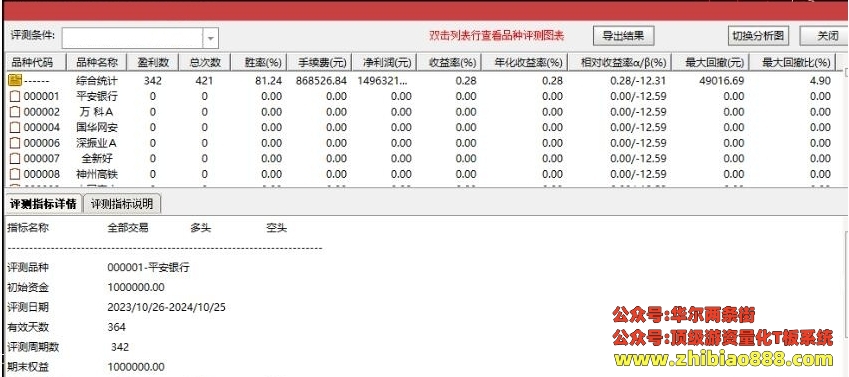Screen dimensions: 849x377
Task: Click the fee value 868526.84
Action: point(322,81)
